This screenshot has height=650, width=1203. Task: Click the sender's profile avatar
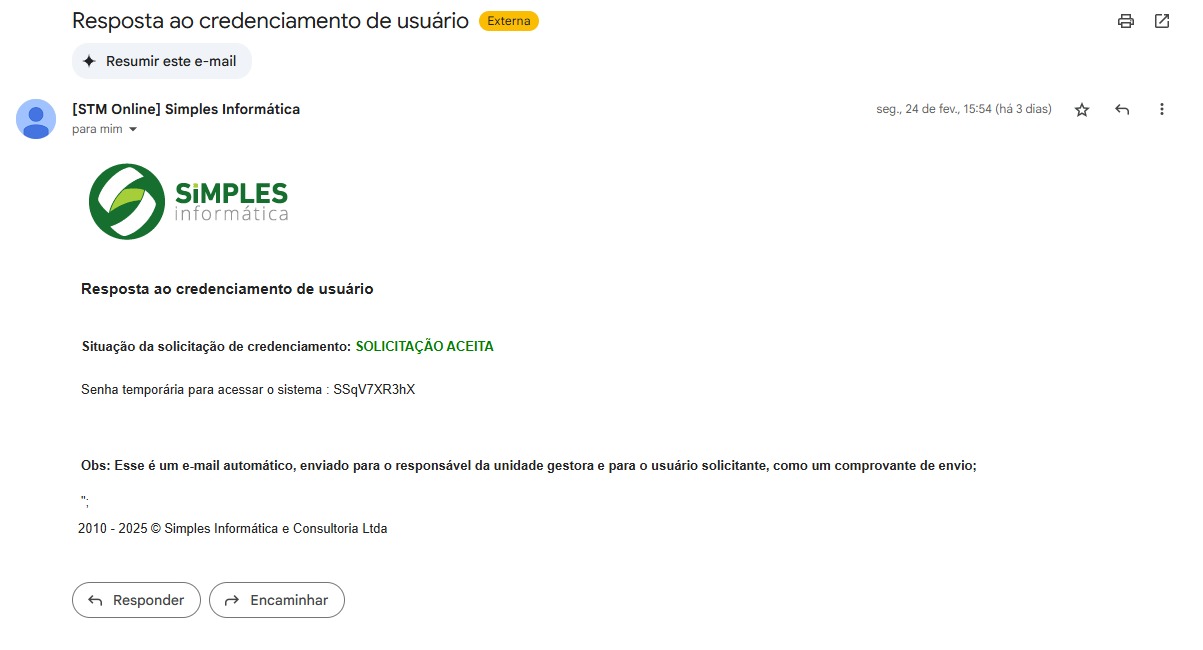click(36, 119)
